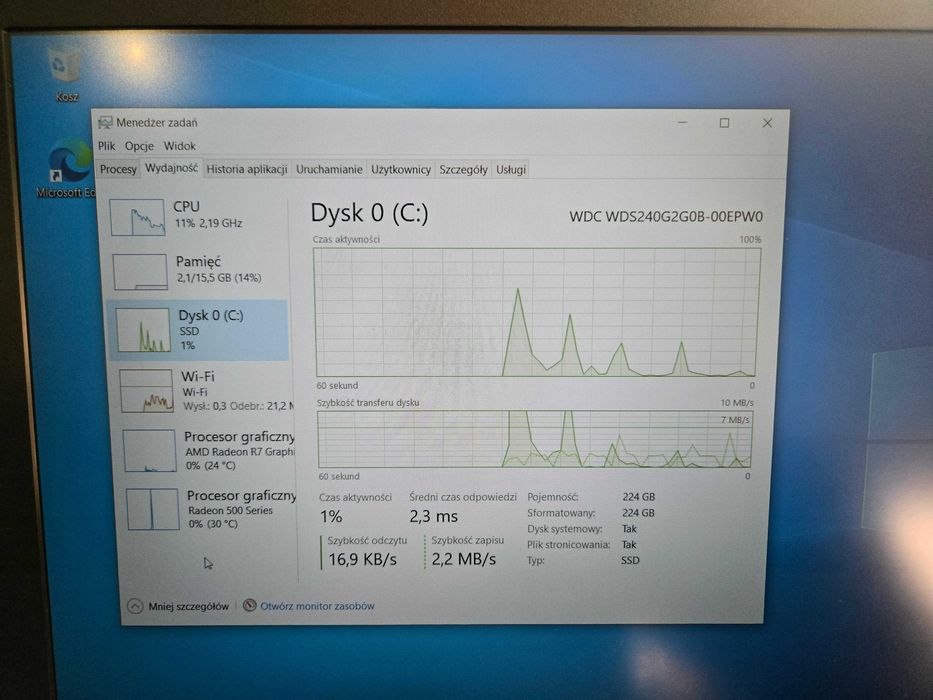Screen dimensions: 933x700
Task: Select the CPU performance graph thumbnail
Action: [137, 217]
